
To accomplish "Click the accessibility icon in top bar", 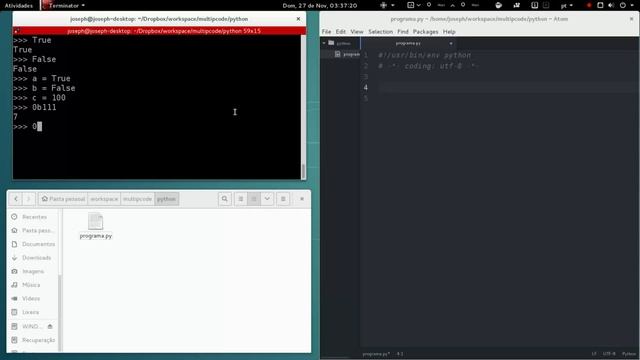I will tap(383, 5).
